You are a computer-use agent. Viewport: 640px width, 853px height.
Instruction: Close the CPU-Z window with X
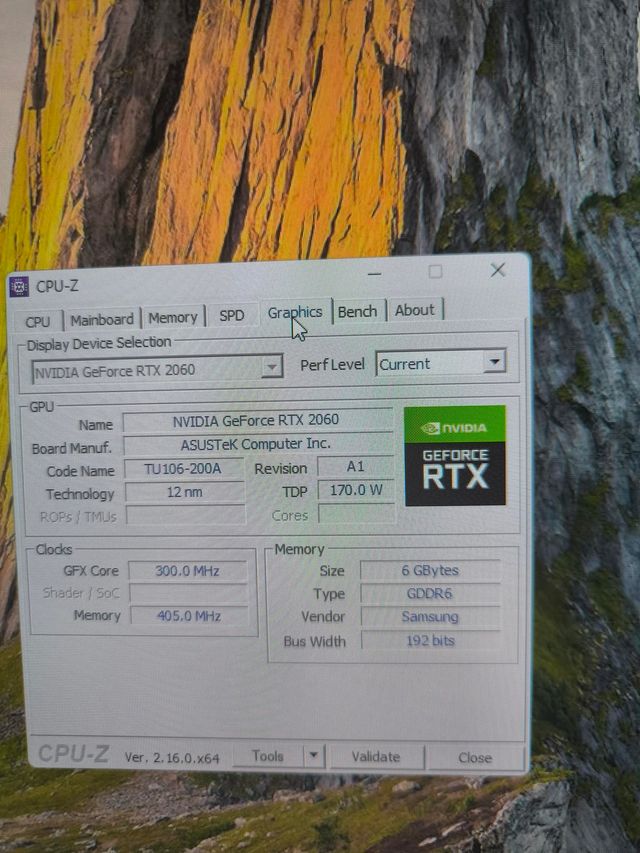[x=497, y=270]
